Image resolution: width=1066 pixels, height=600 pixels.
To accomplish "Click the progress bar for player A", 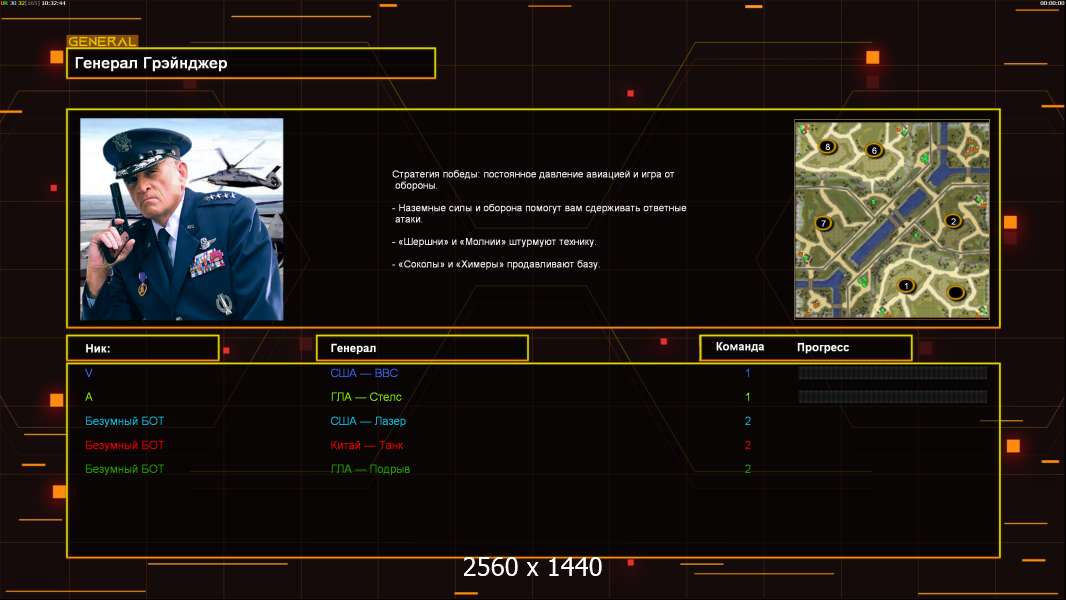I will pyautogui.click(x=892, y=397).
